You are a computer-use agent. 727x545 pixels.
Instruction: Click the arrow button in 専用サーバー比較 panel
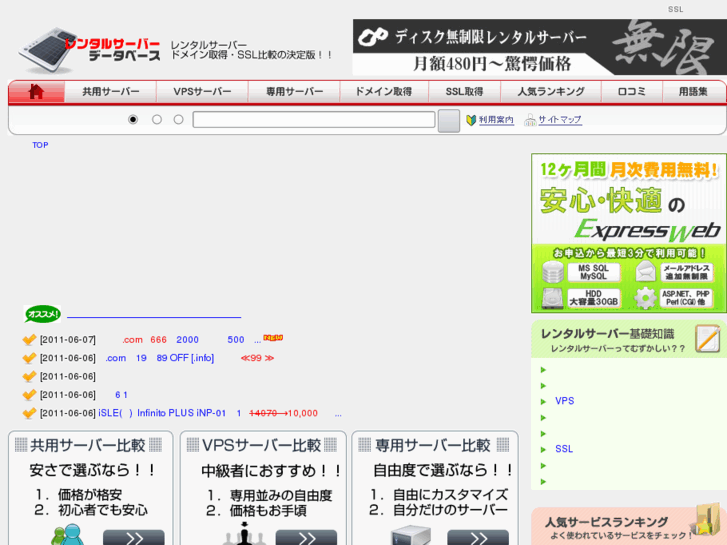[x=478, y=538]
